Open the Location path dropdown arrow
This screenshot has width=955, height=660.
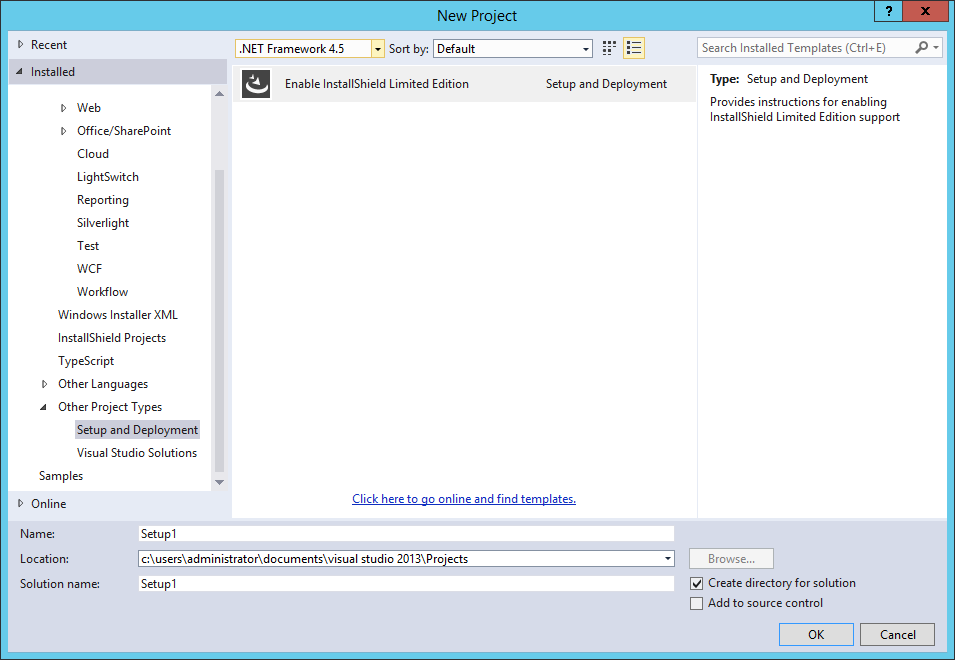tap(668, 558)
